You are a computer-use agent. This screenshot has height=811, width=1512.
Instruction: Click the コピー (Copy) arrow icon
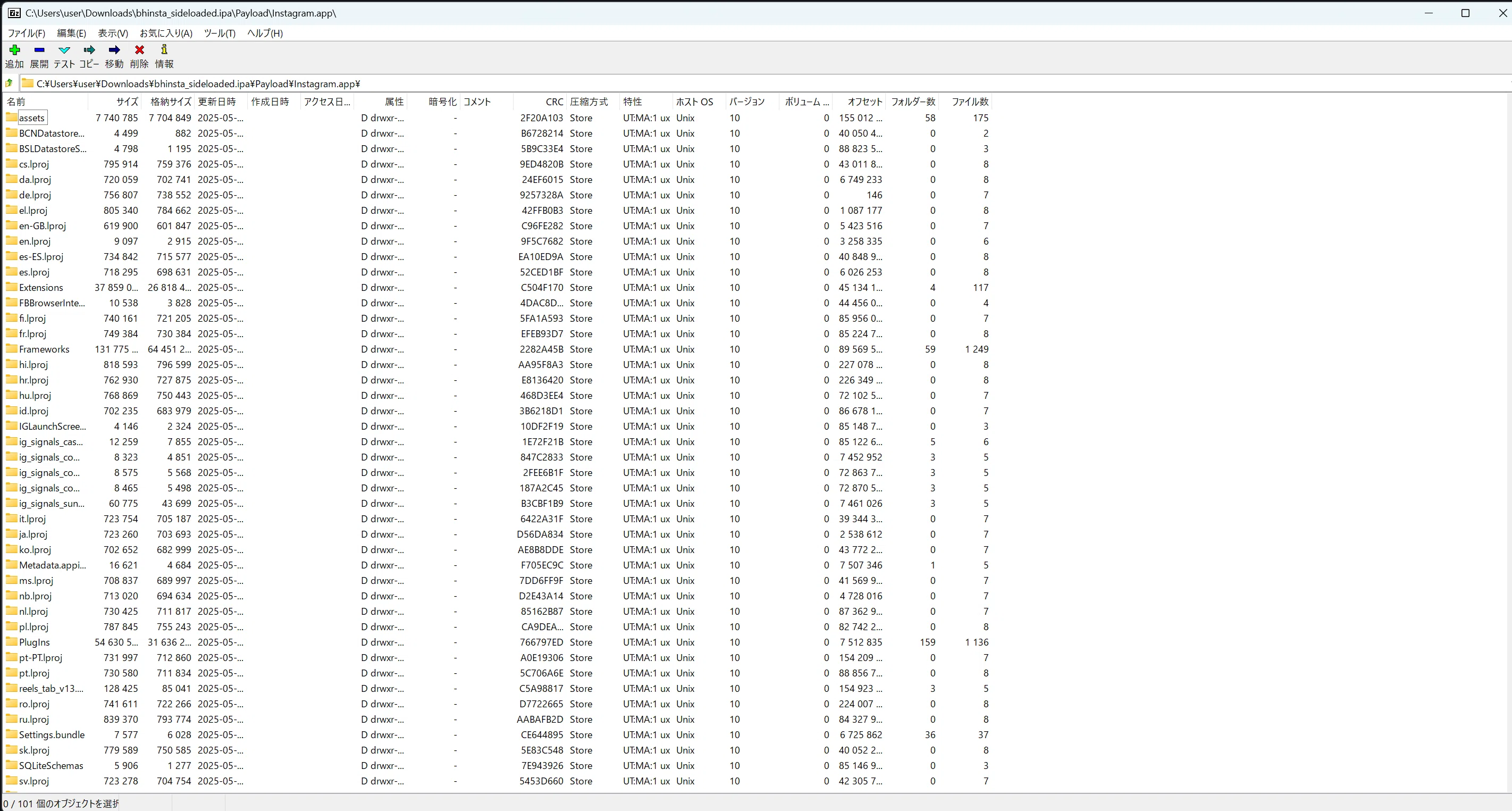click(x=89, y=50)
